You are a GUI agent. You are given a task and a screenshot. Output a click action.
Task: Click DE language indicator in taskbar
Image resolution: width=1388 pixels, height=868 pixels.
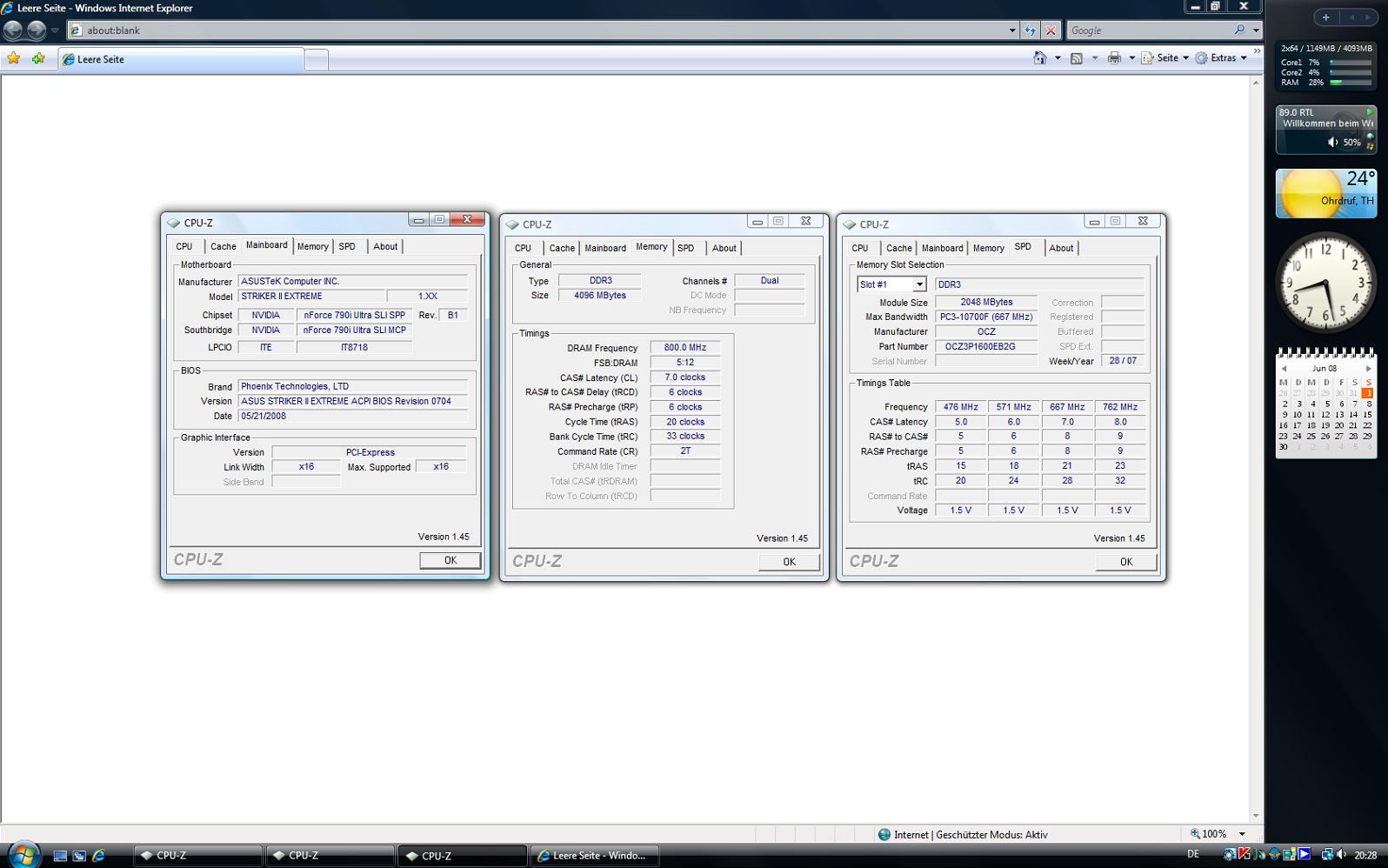coord(1193,855)
